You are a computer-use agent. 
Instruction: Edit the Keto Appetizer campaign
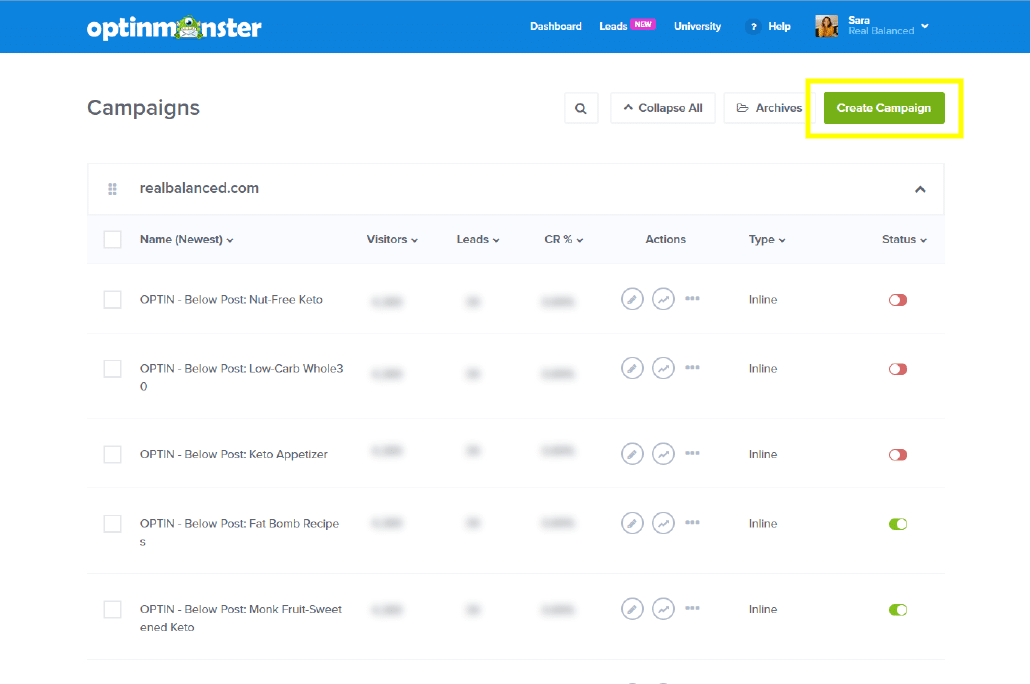(x=632, y=454)
